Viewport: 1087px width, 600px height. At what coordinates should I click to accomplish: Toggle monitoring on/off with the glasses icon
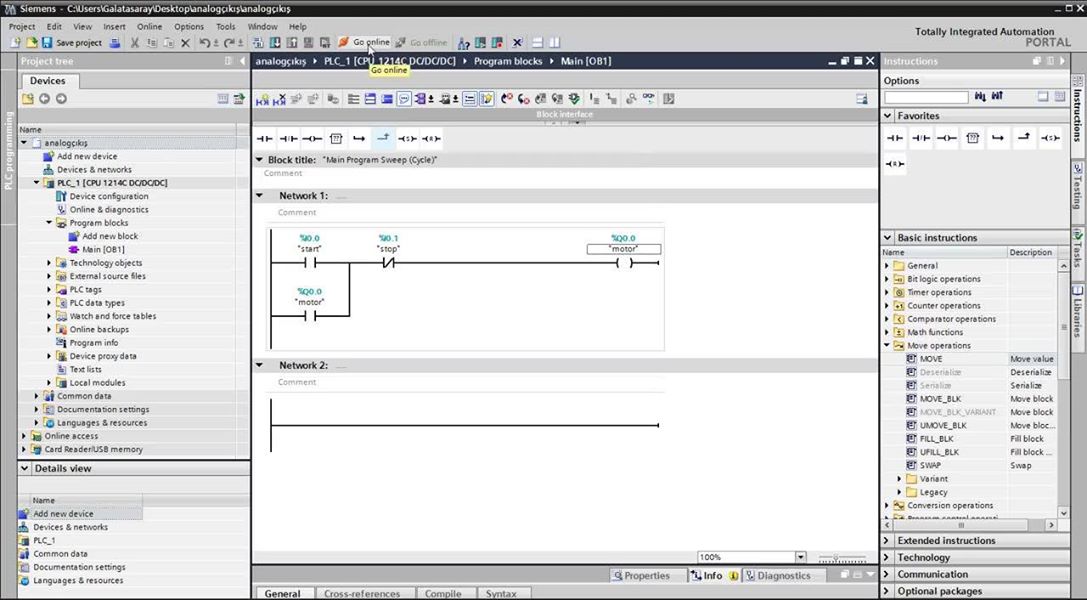pyautogui.click(x=648, y=99)
